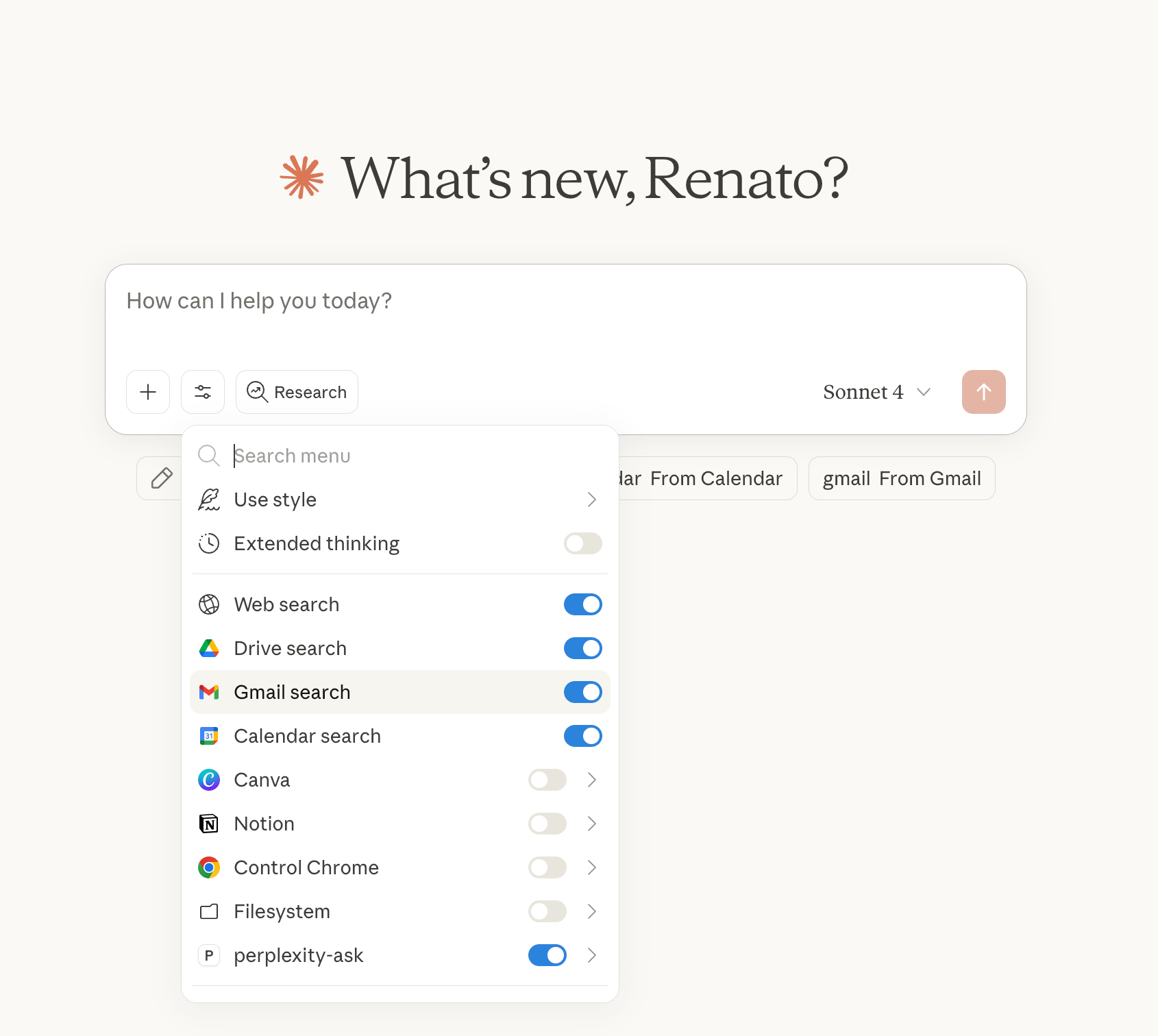This screenshot has width=1158, height=1036.
Task: Expand the Filesystem tools chevron
Action: point(592,911)
